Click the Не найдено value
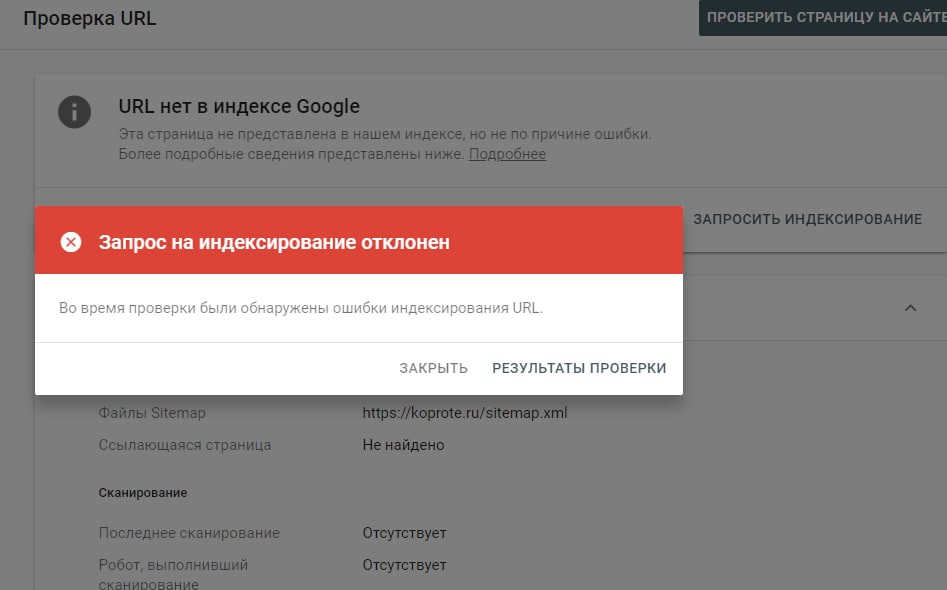This screenshot has width=947, height=590. [x=403, y=445]
